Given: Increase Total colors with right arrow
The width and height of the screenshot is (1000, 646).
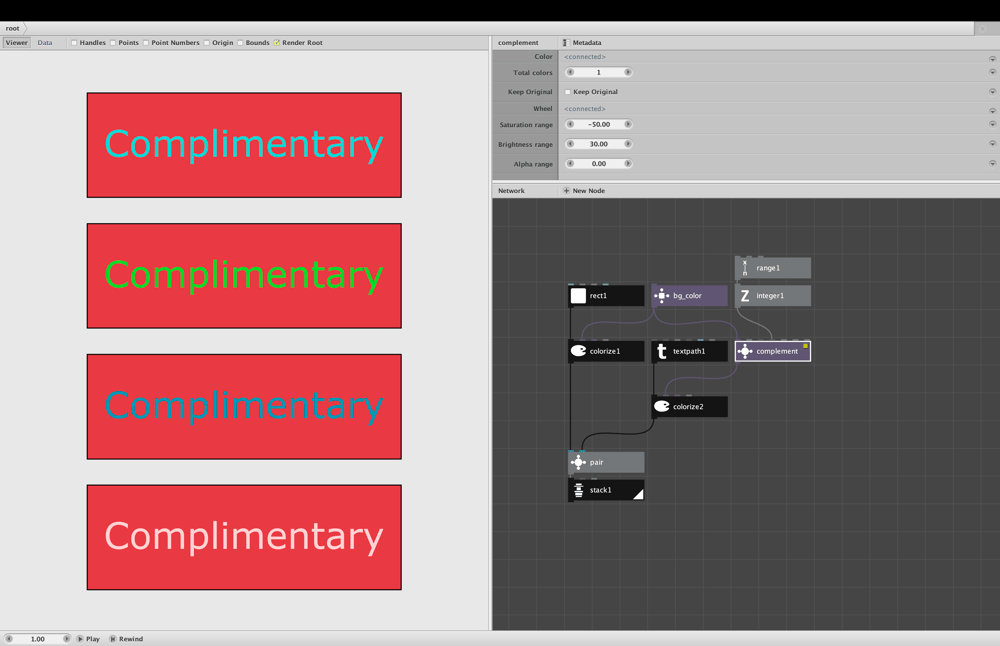Looking at the screenshot, I should [x=628, y=72].
